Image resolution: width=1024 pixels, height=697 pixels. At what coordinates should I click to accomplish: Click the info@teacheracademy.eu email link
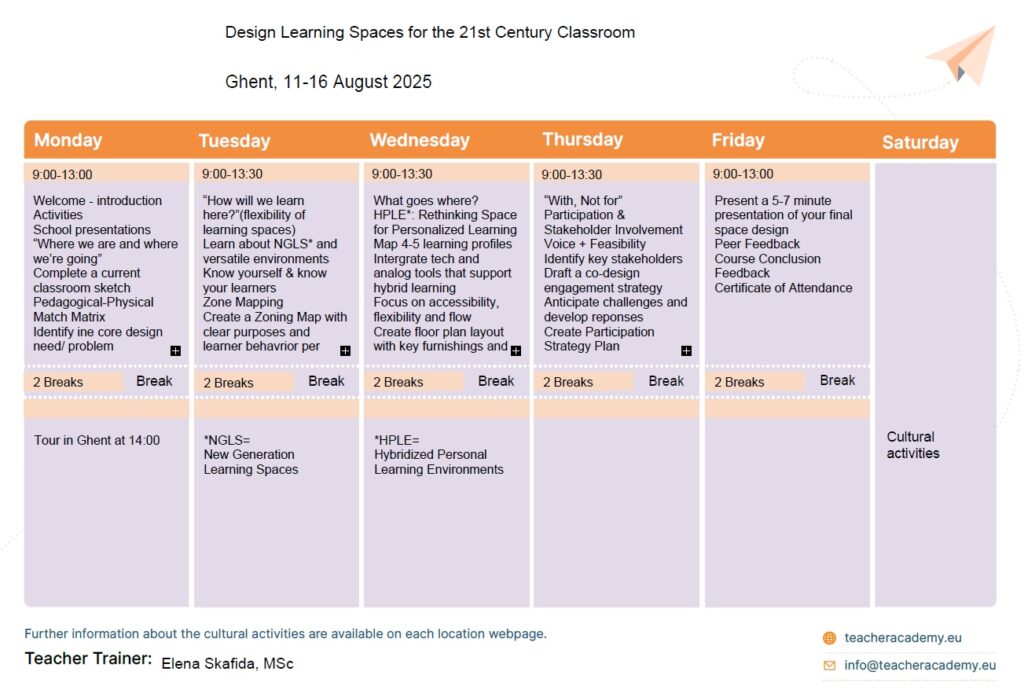(x=919, y=665)
